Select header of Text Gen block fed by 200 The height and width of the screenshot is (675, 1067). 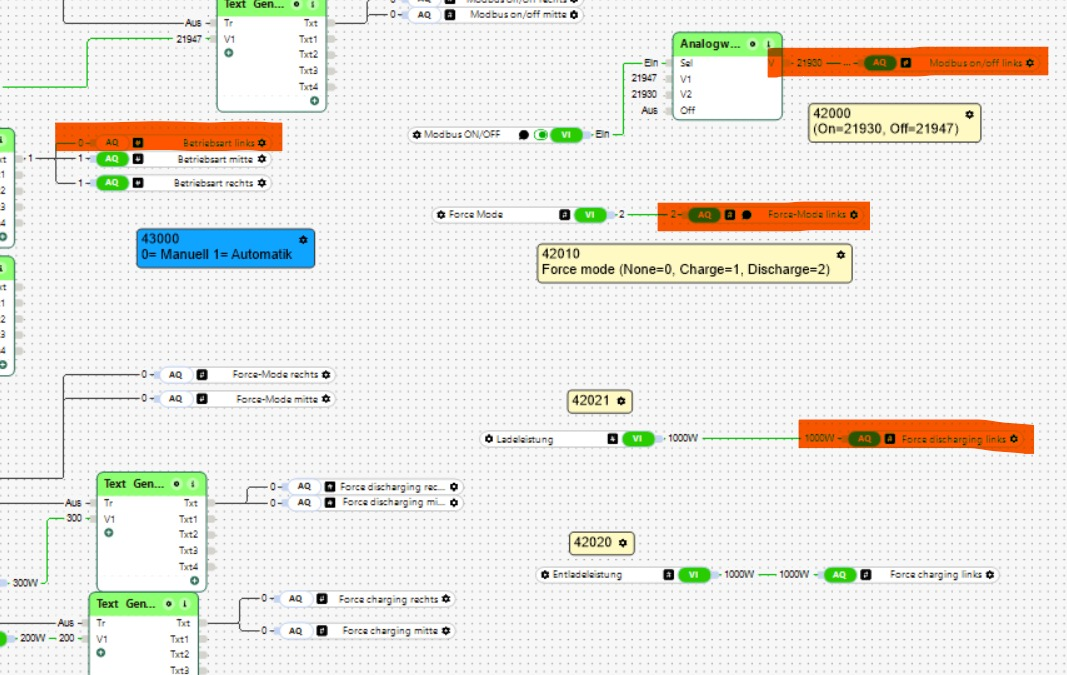144,604
